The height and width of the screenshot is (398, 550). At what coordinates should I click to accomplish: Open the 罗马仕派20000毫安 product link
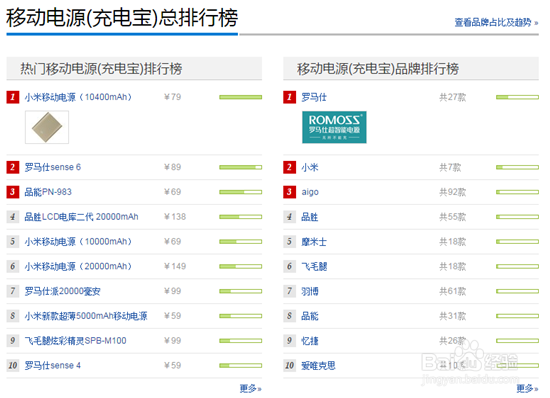click(x=62, y=291)
